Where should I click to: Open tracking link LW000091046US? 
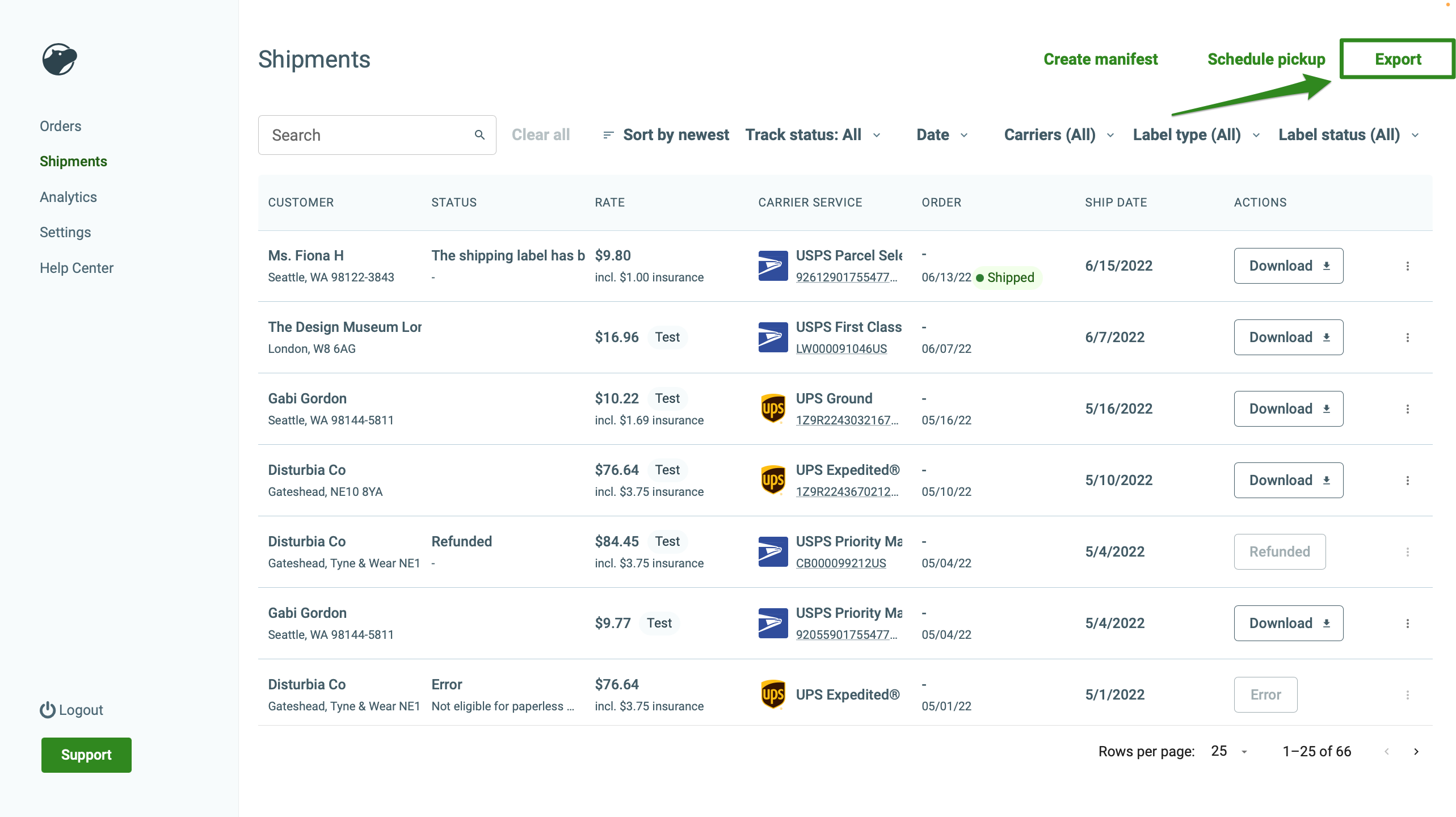coord(841,349)
